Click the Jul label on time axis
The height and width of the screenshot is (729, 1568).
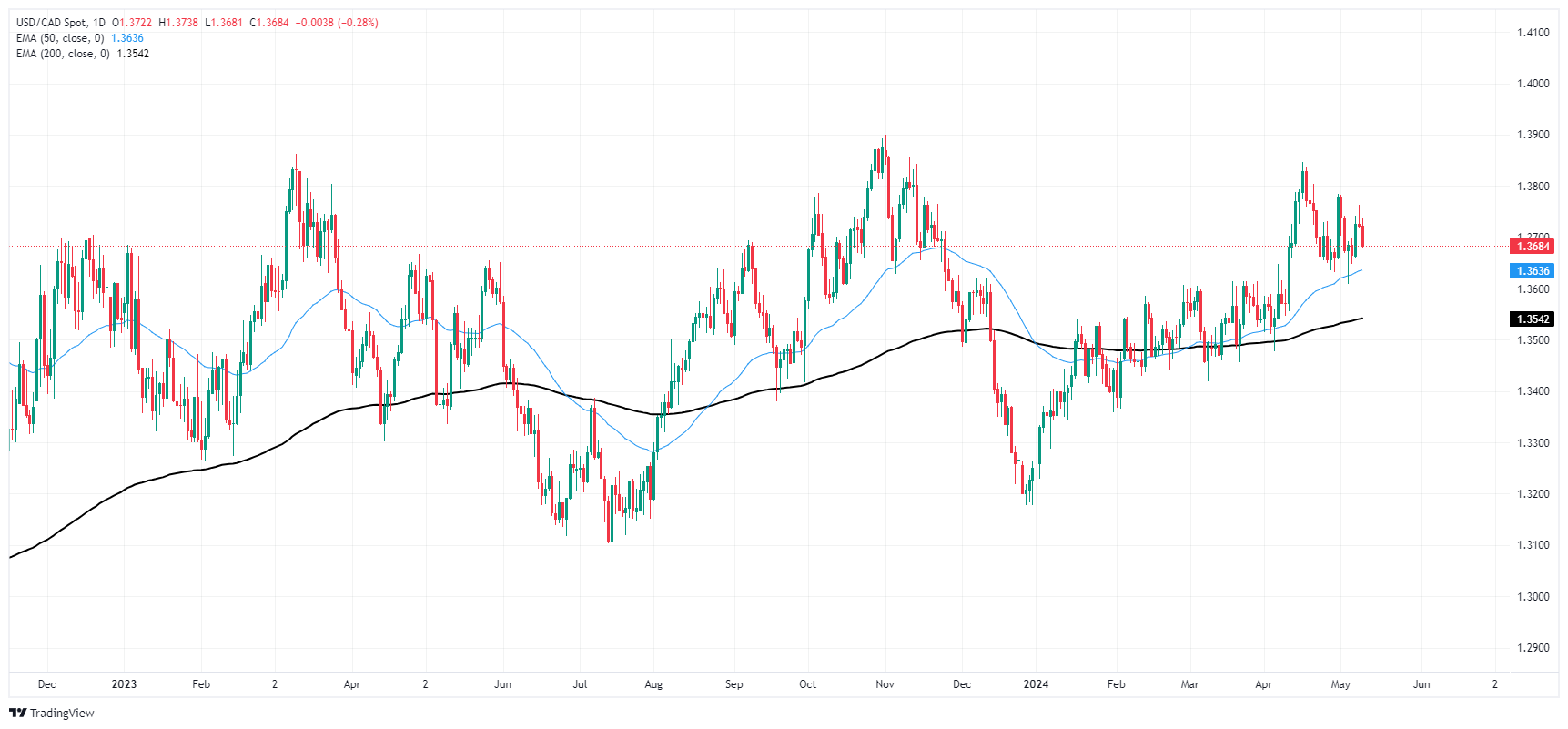580,684
